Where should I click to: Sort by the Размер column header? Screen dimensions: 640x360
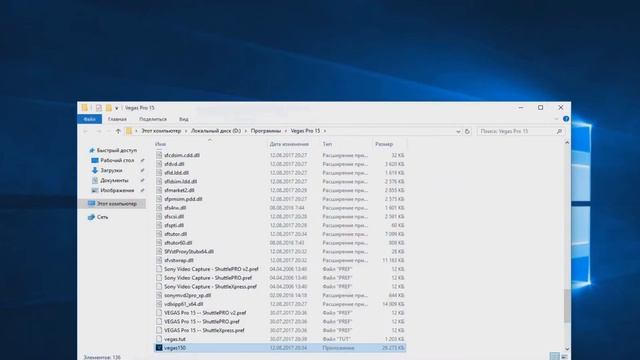pyautogui.click(x=384, y=144)
